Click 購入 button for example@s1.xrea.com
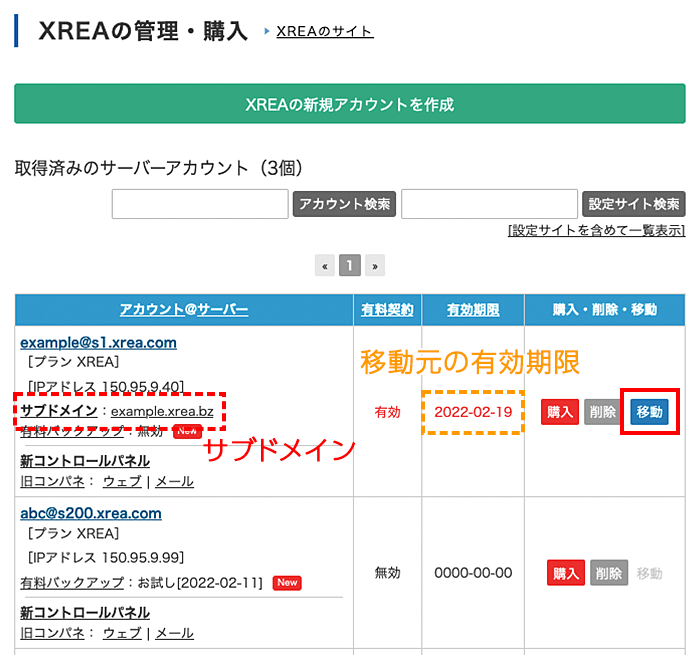The image size is (700, 656). coord(561,412)
